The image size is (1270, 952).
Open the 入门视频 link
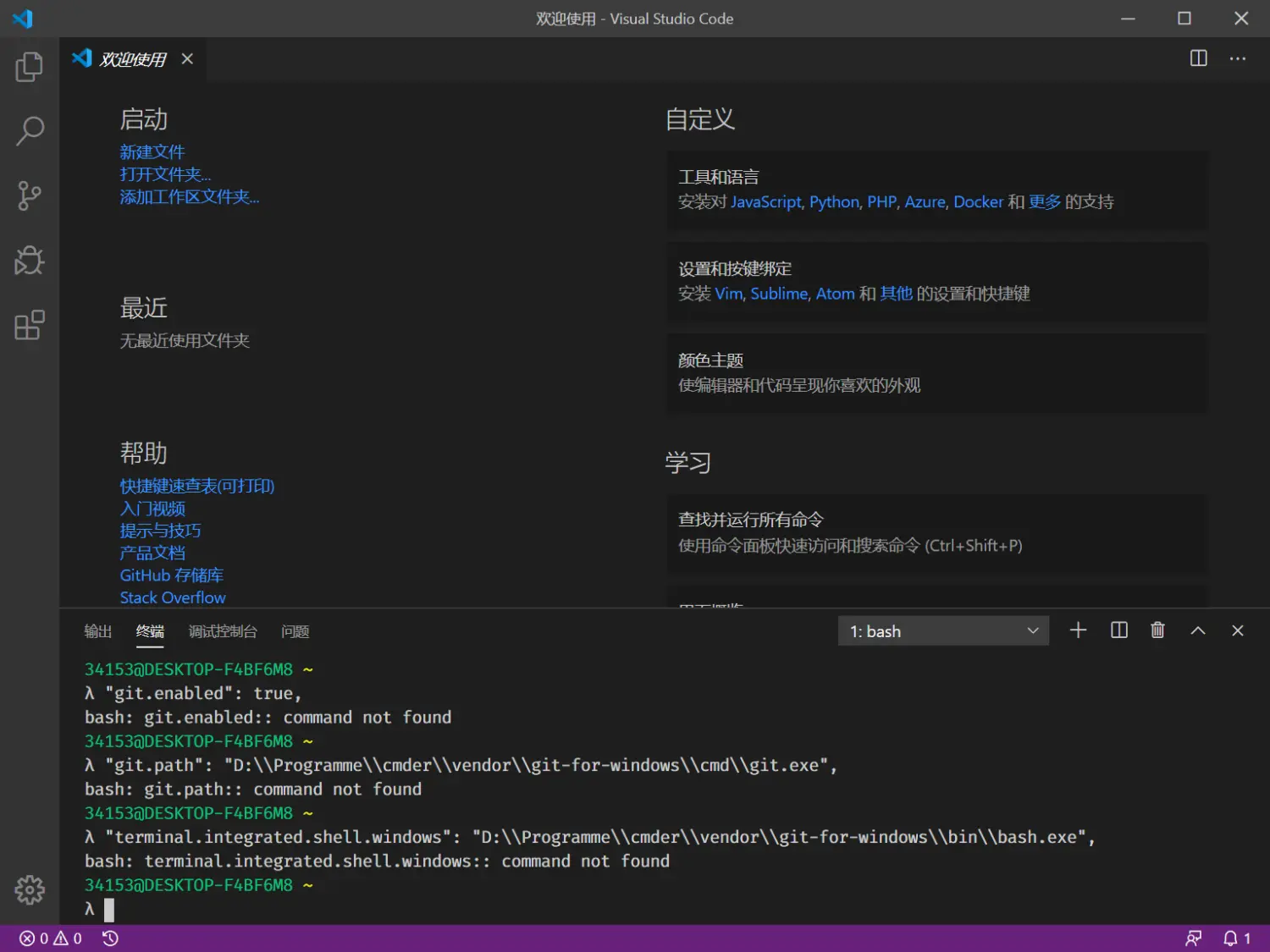point(152,509)
